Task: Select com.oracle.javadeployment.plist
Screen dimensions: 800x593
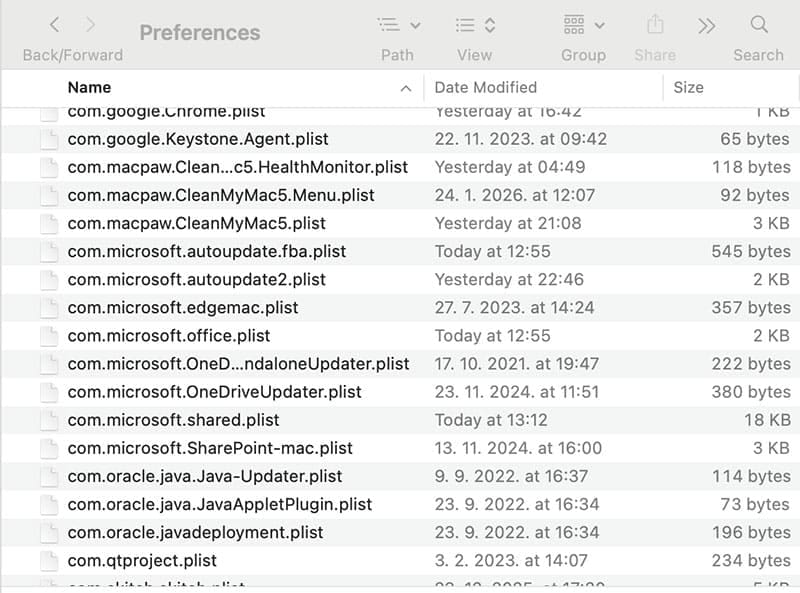Action: point(195,532)
